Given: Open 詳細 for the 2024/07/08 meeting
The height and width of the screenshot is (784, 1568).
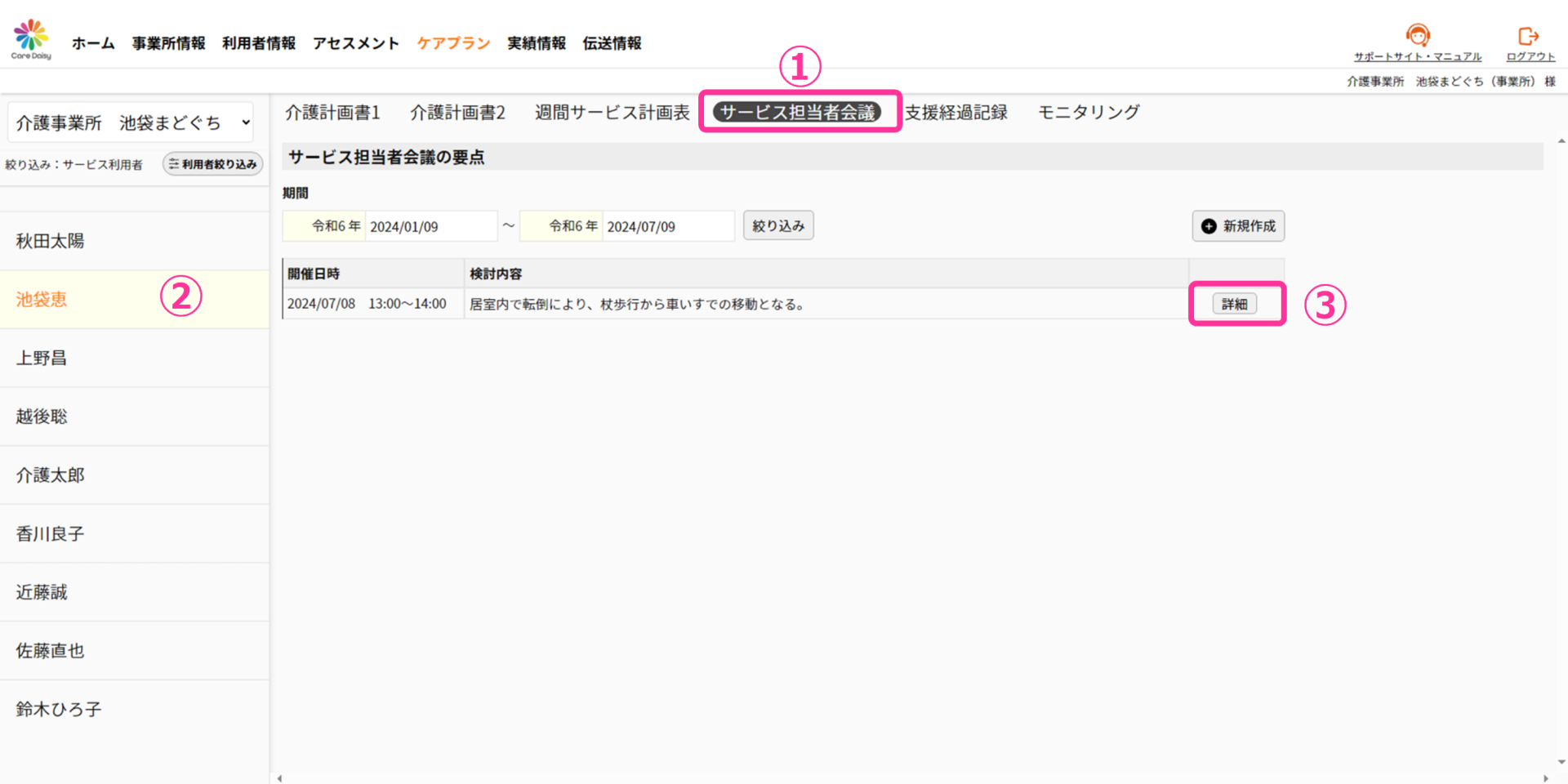Looking at the screenshot, I should (1234, 305).
